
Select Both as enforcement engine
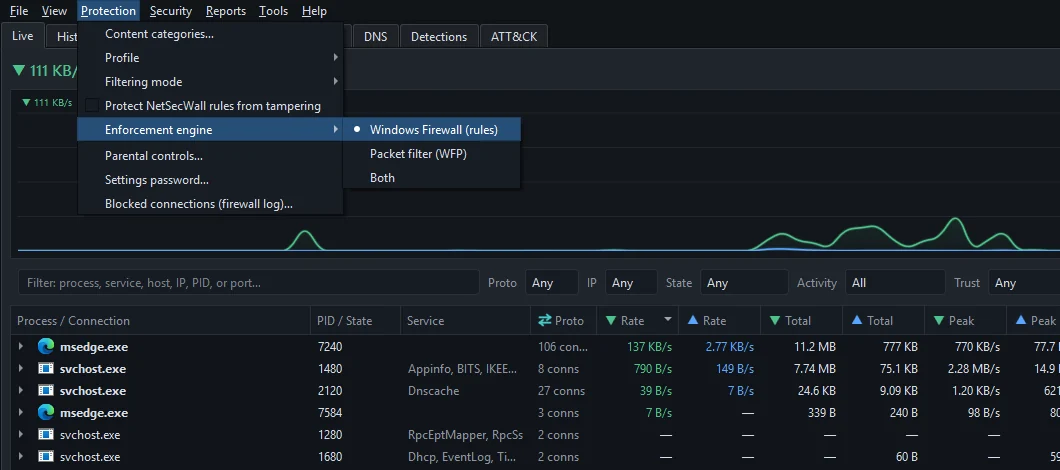coord(432,178)
